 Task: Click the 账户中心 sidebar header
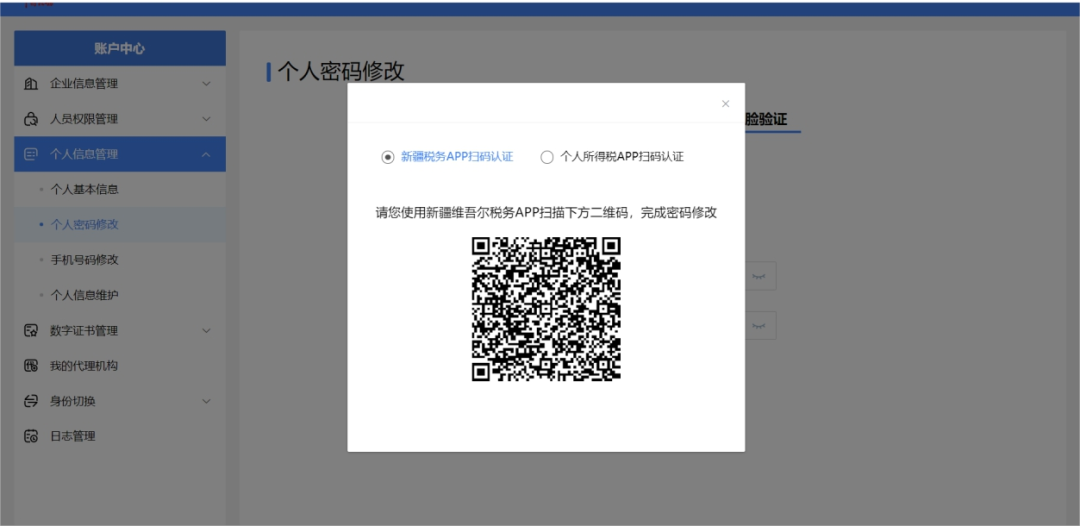click(120, 48)
